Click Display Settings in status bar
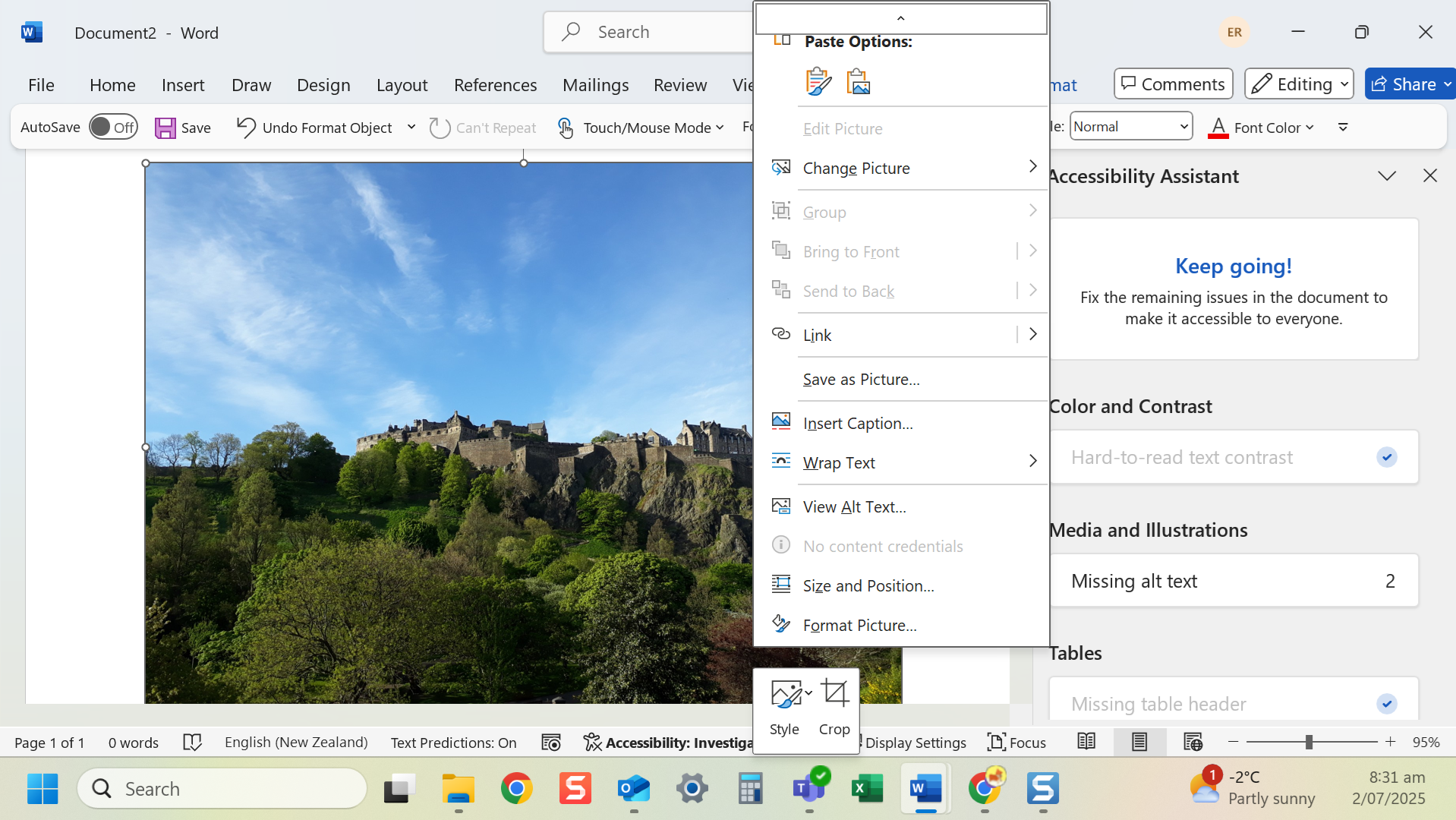 click(915, 742)
